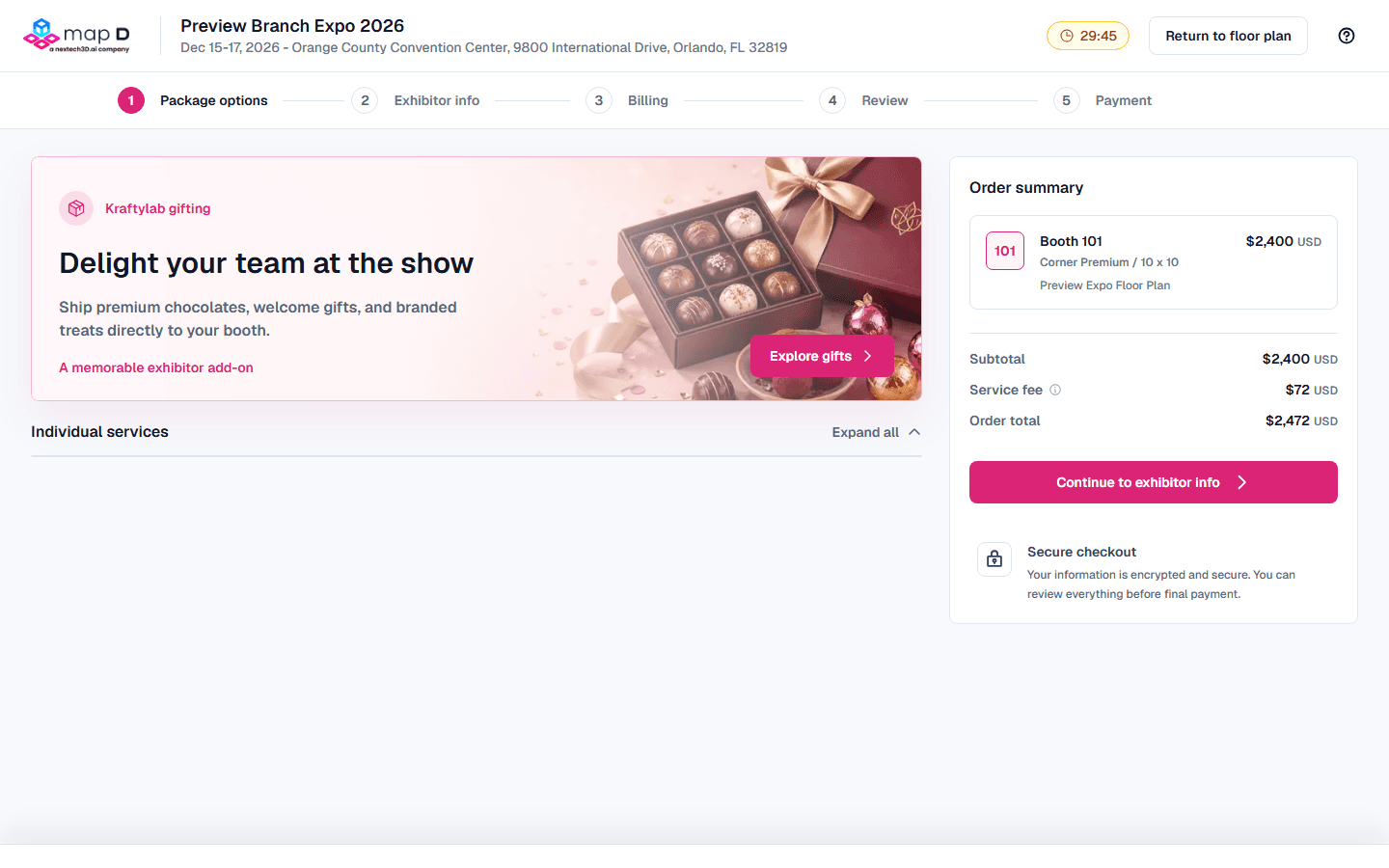Click the Explore gifts button
Viewport: 1389px width, 868px height.
822,356
